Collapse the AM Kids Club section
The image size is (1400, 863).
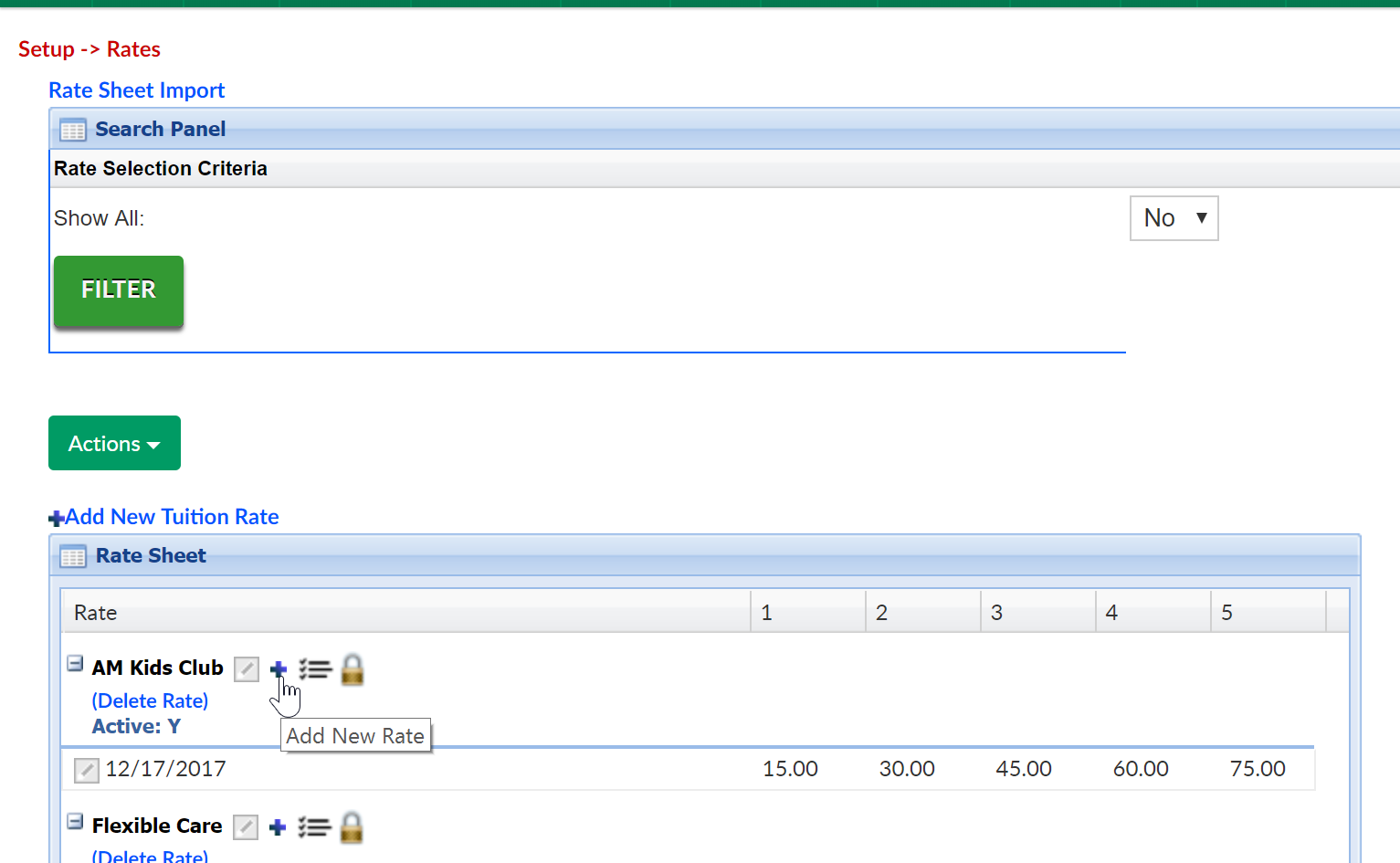pyautogui.click(x=74, y=663)
